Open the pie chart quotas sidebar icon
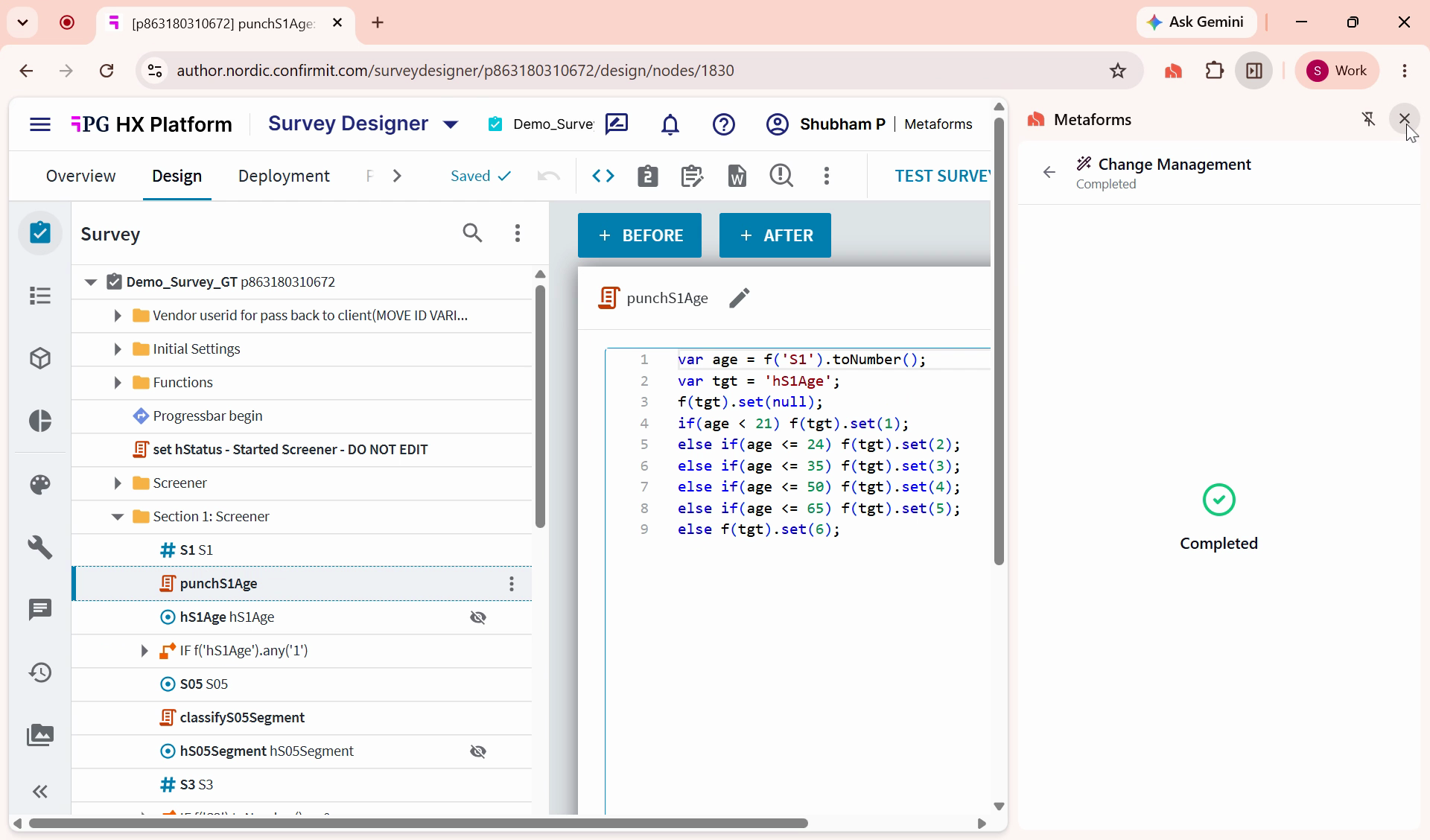Image resolution: width=1430 pixels, height=840 pixels. (x=40, y=421)
